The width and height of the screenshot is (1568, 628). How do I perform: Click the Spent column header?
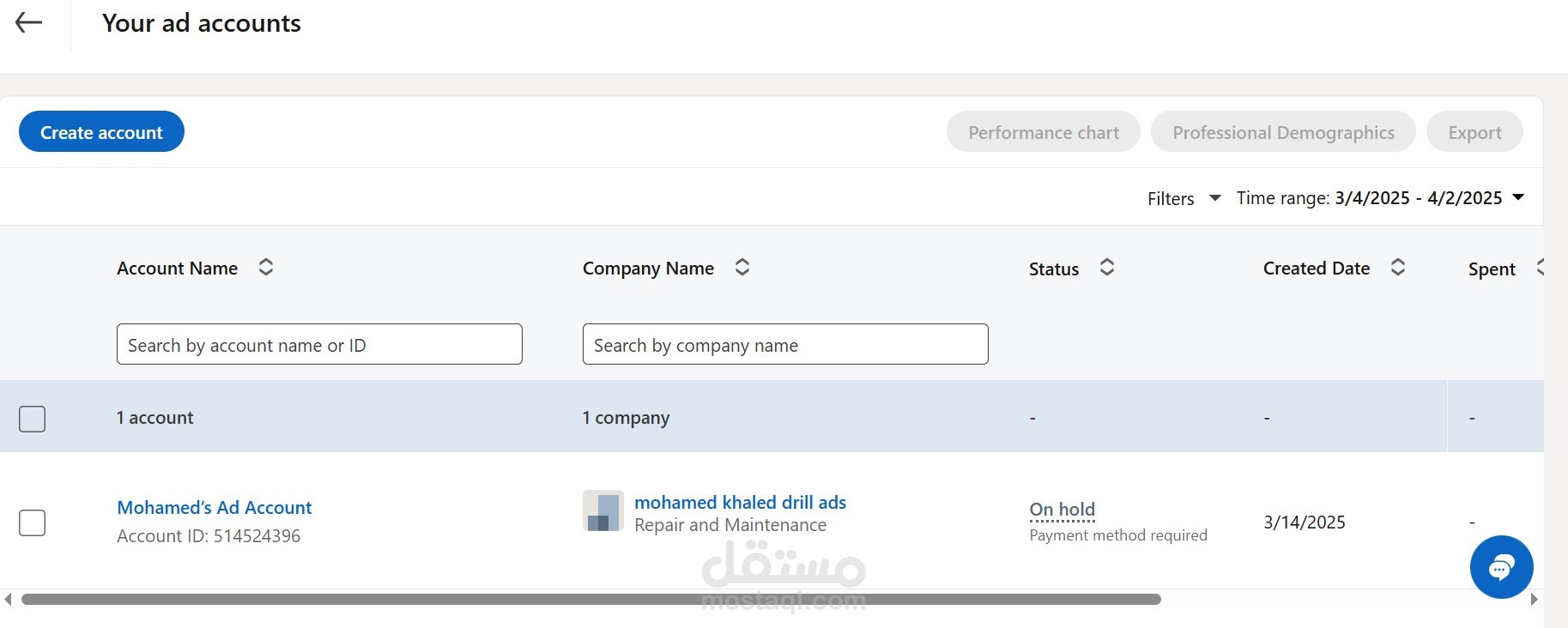pyautogui.click(x=1492, y=269)
